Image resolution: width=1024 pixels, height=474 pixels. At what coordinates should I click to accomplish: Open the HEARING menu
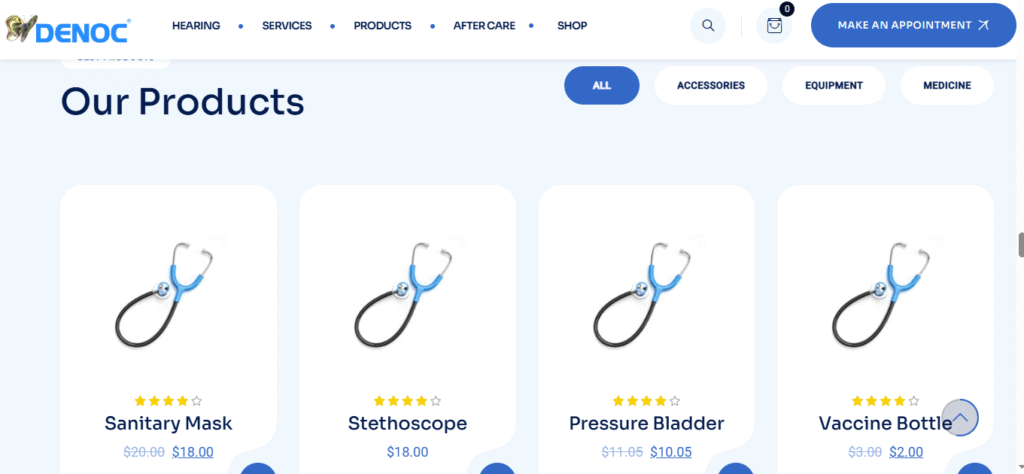[196, 26]
